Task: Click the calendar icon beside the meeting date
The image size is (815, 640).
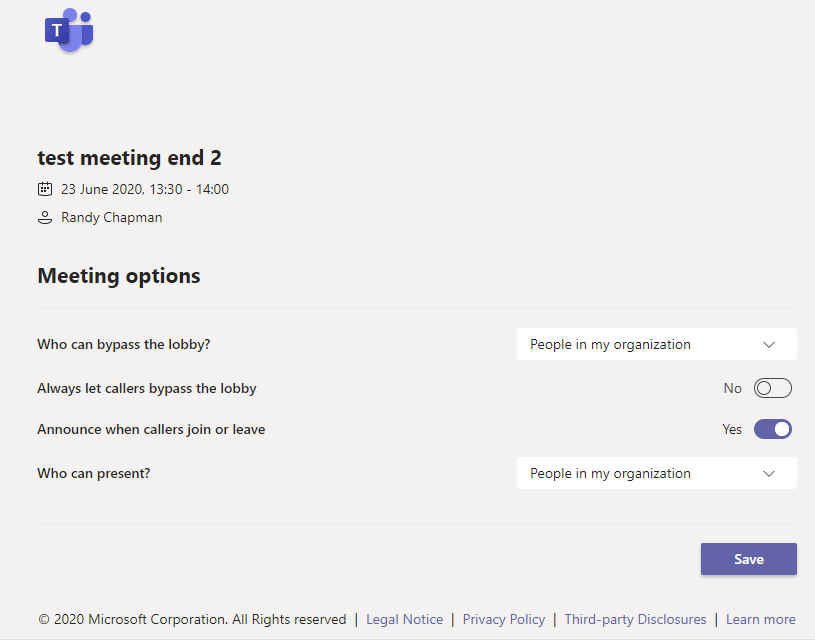Action: coord(45,188)
